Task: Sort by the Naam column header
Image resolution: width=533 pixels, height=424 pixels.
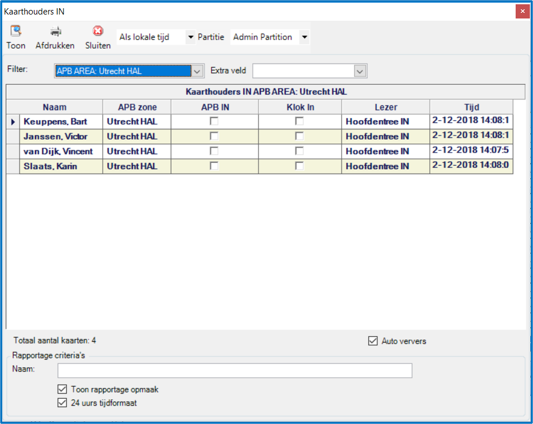Action: (x=54, y=107)
